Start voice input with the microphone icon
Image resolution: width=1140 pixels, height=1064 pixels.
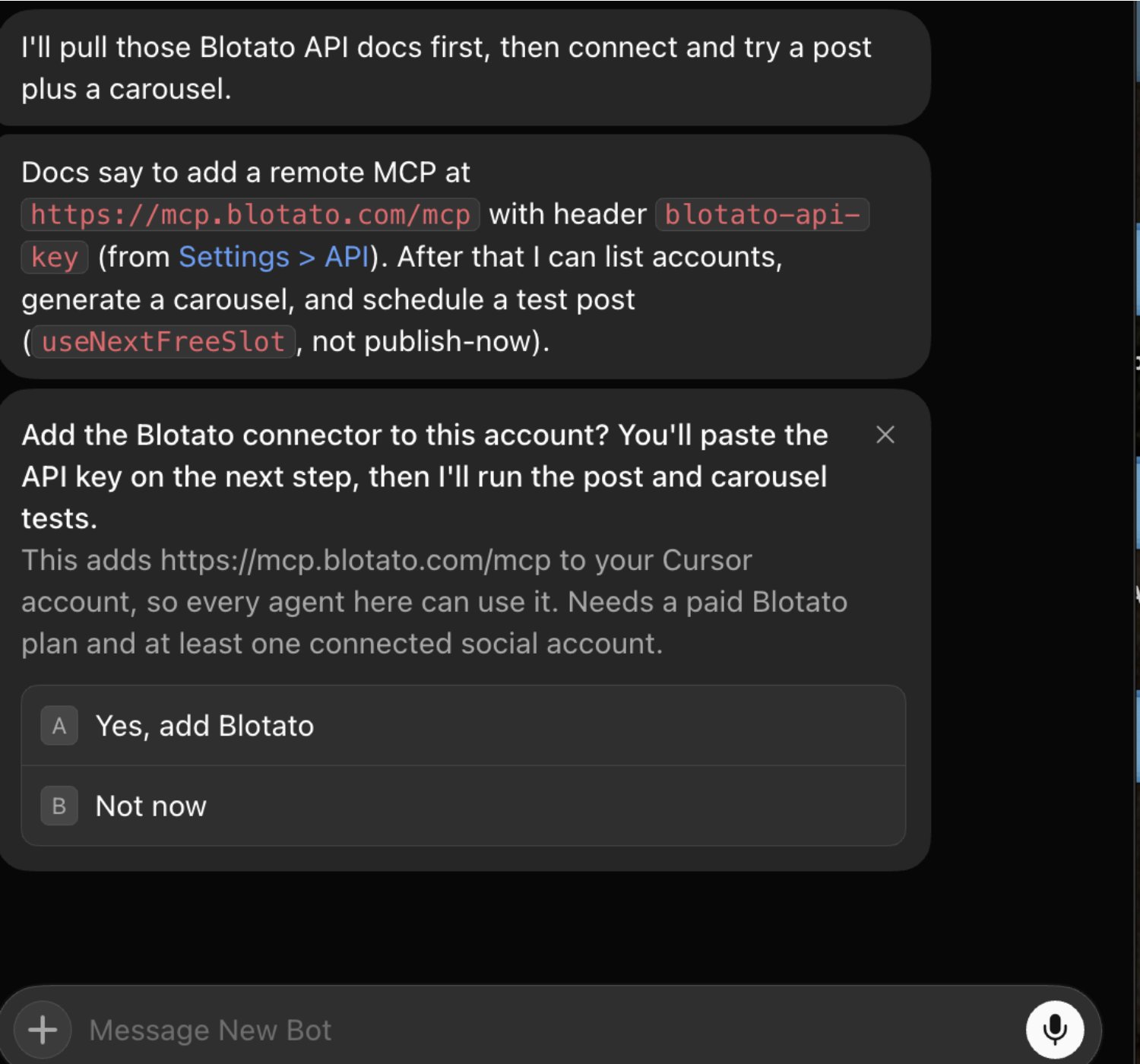tap(1054, 1030)
